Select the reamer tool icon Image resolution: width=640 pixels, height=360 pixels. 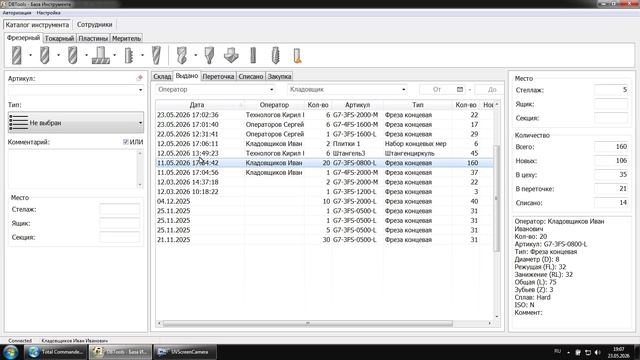pos(253,55)
